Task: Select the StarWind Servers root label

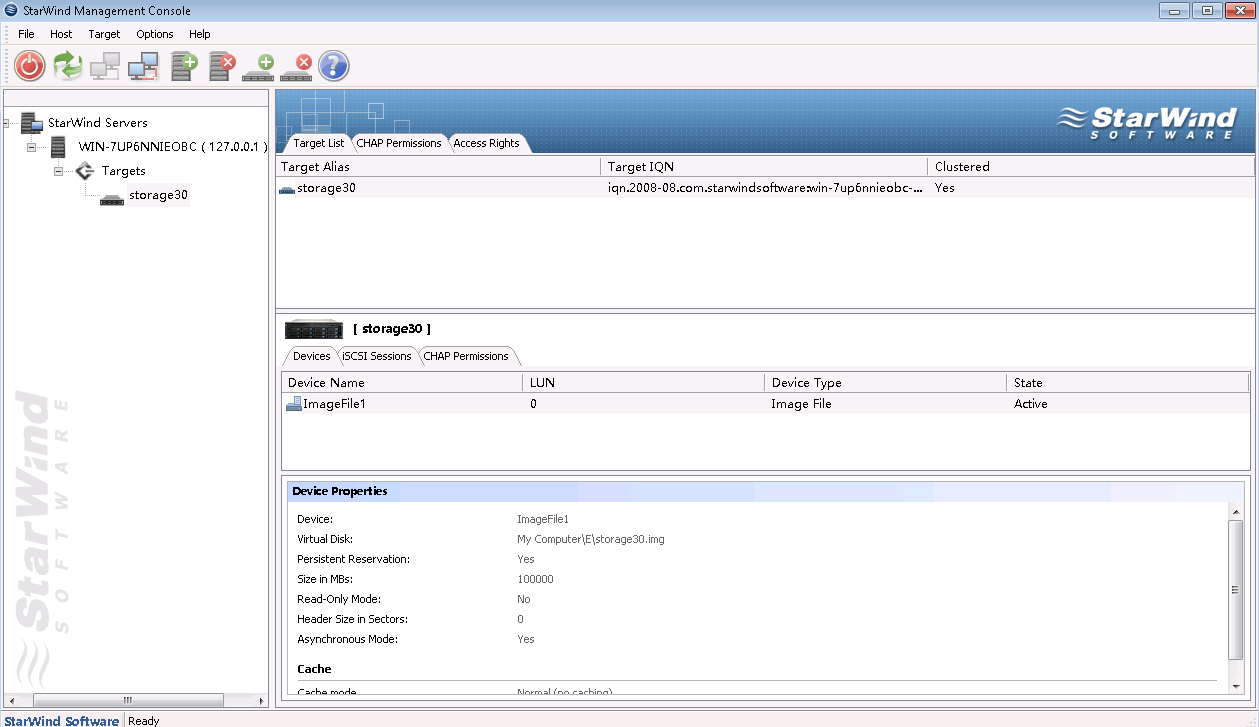Action: 98,123
